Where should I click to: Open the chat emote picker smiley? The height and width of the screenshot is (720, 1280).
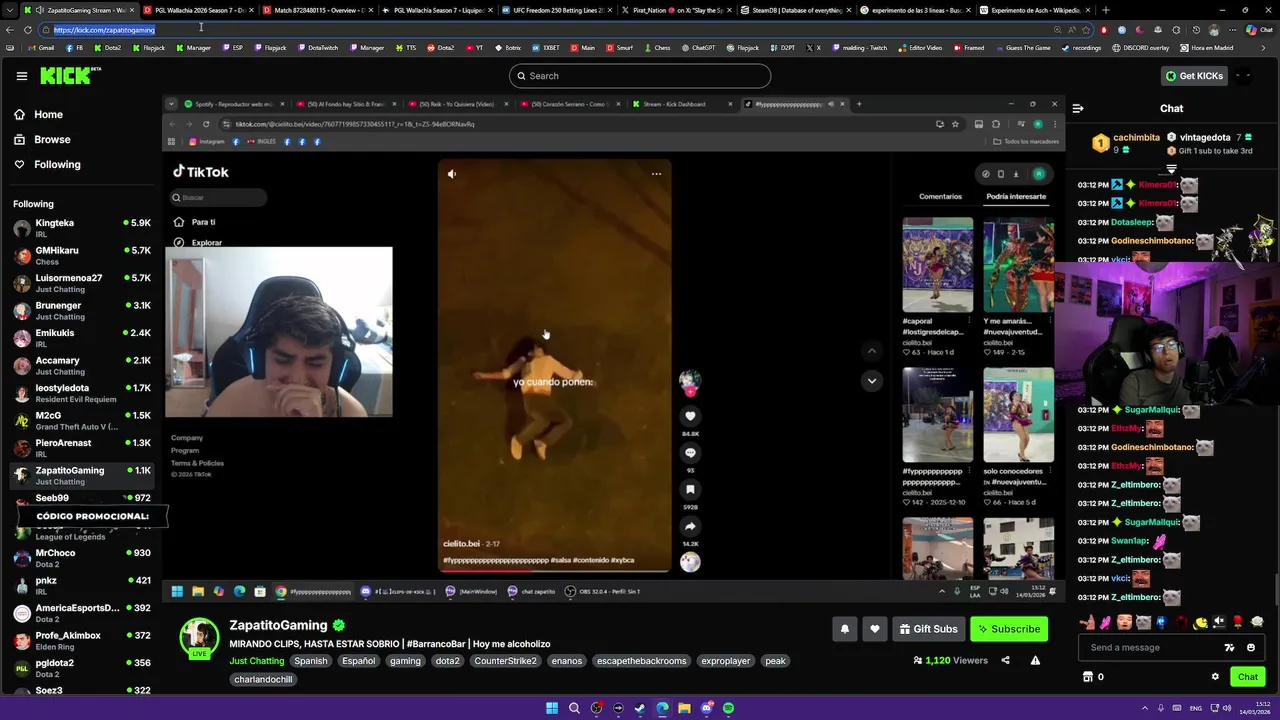[x=1250, y=647]
